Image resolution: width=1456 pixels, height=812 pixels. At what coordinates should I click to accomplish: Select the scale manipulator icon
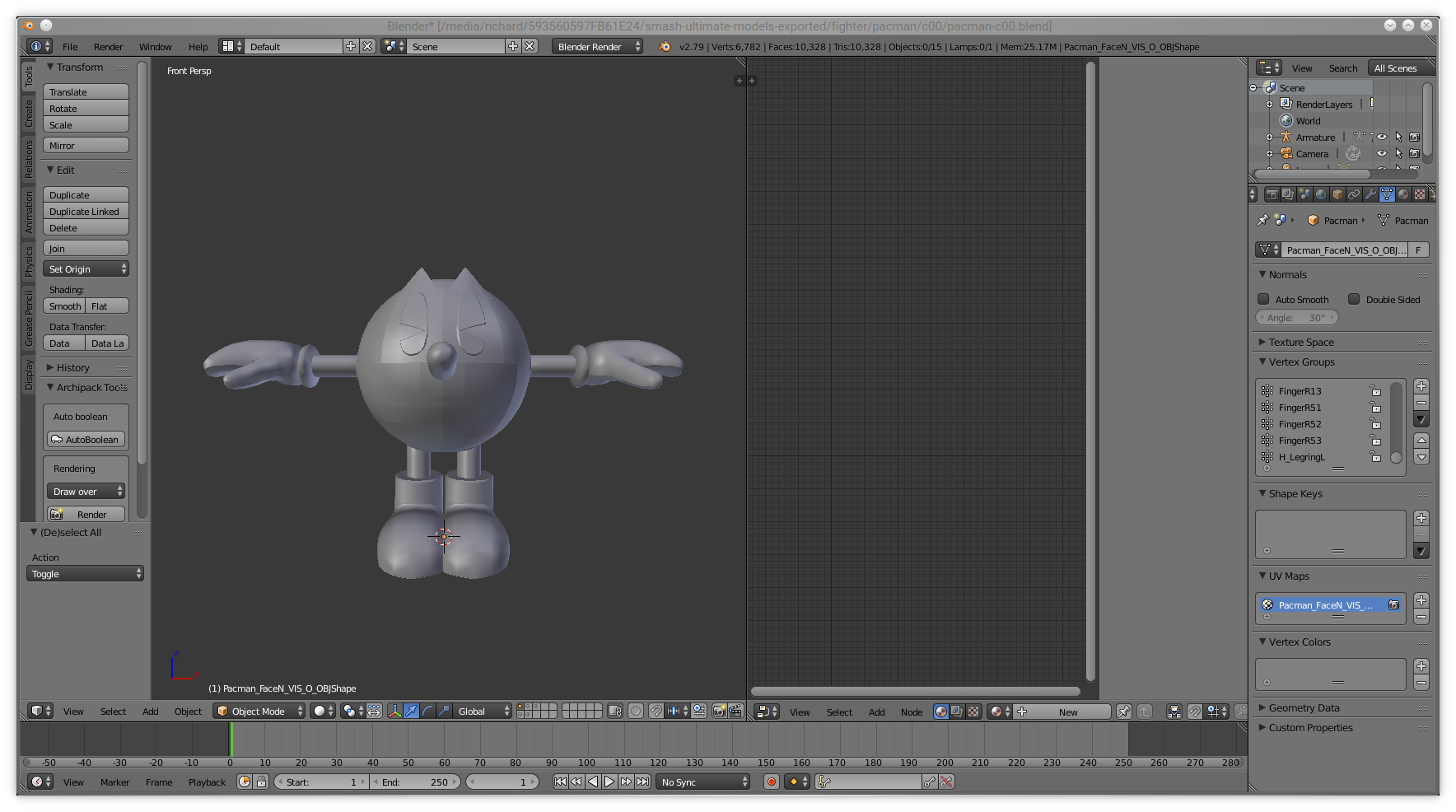[x=444, y=711]
